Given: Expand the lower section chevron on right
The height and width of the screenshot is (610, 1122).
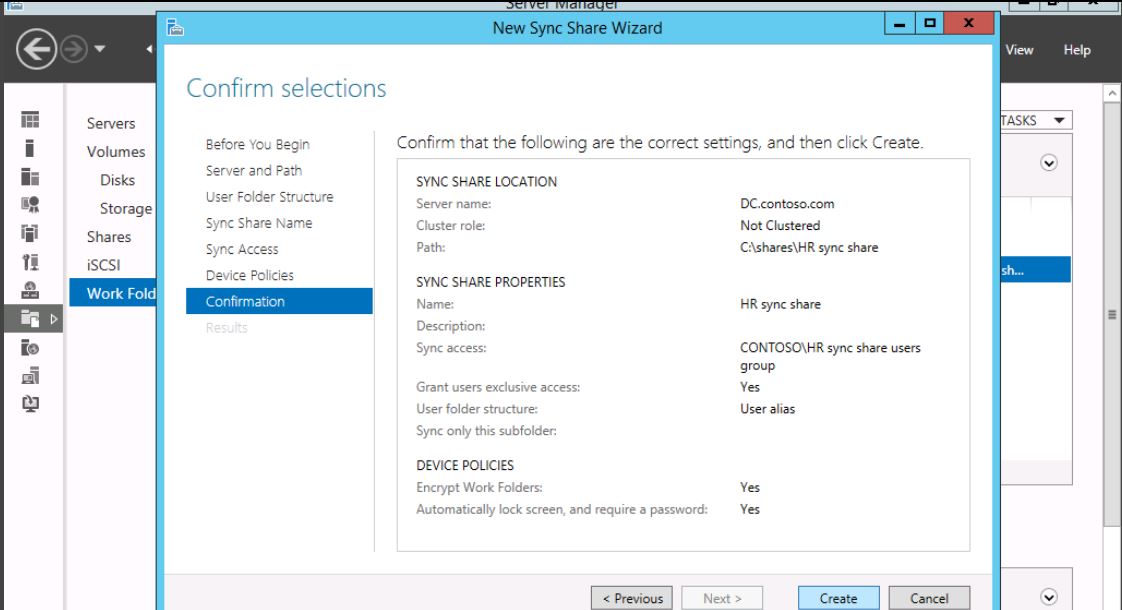Looking at the screenshot, I should (x=1049, y=597).
